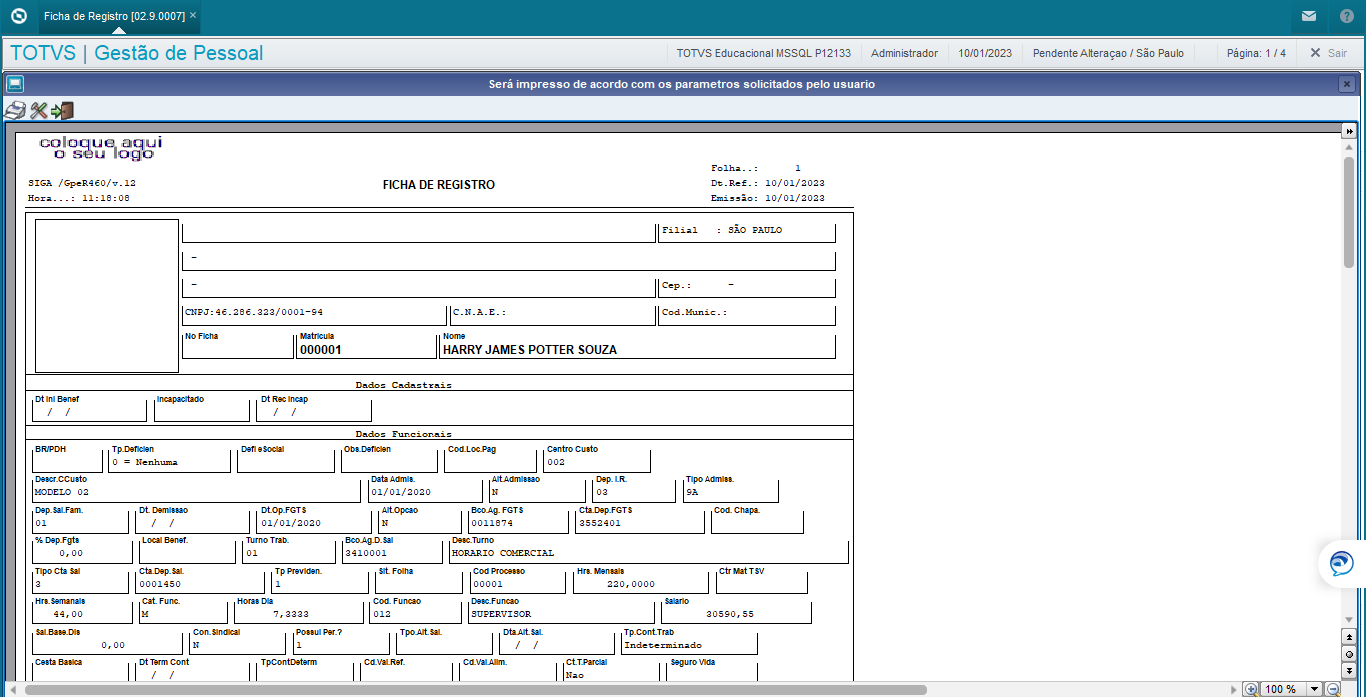
Task: Click the empty employee photo box
Action: coord(107,296)
